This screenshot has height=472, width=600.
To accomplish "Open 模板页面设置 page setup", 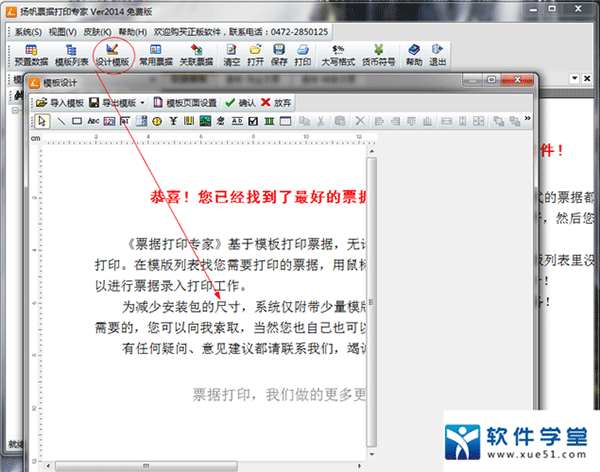I will [185, 103].
